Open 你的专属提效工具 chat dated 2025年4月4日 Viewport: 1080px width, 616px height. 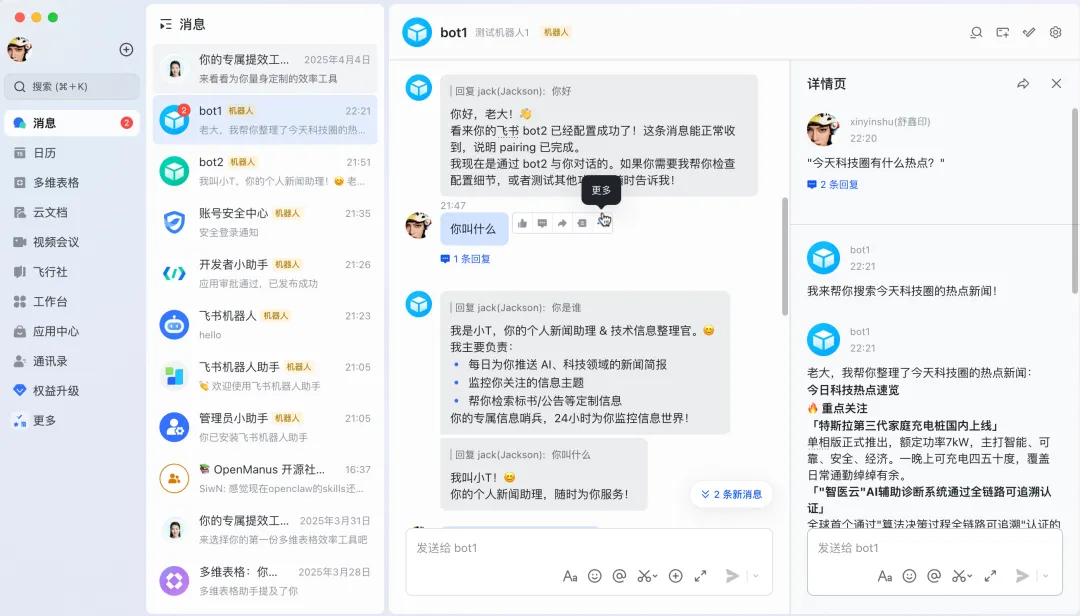point(265,69)
